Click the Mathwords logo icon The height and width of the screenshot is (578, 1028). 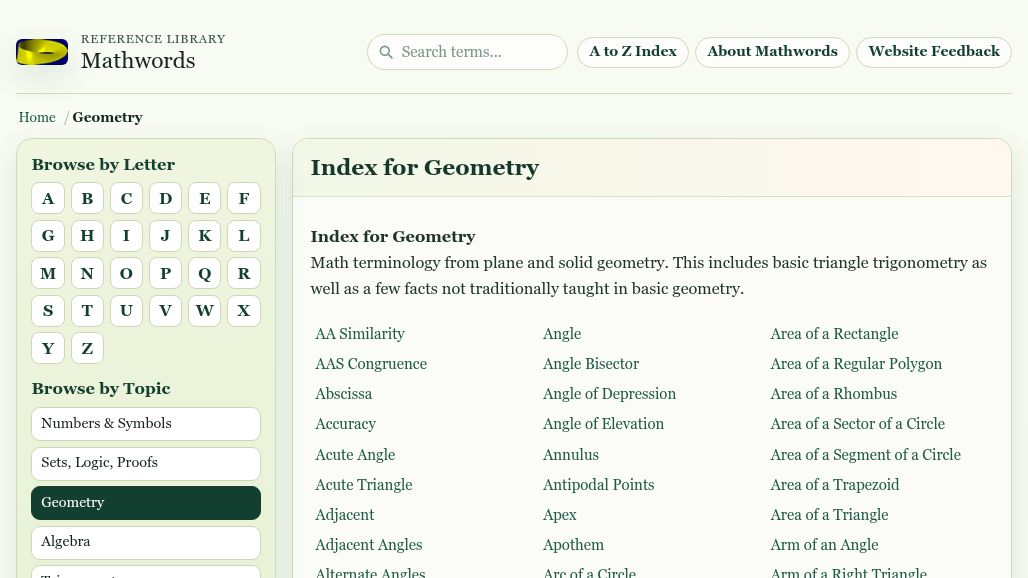[42, 51]
